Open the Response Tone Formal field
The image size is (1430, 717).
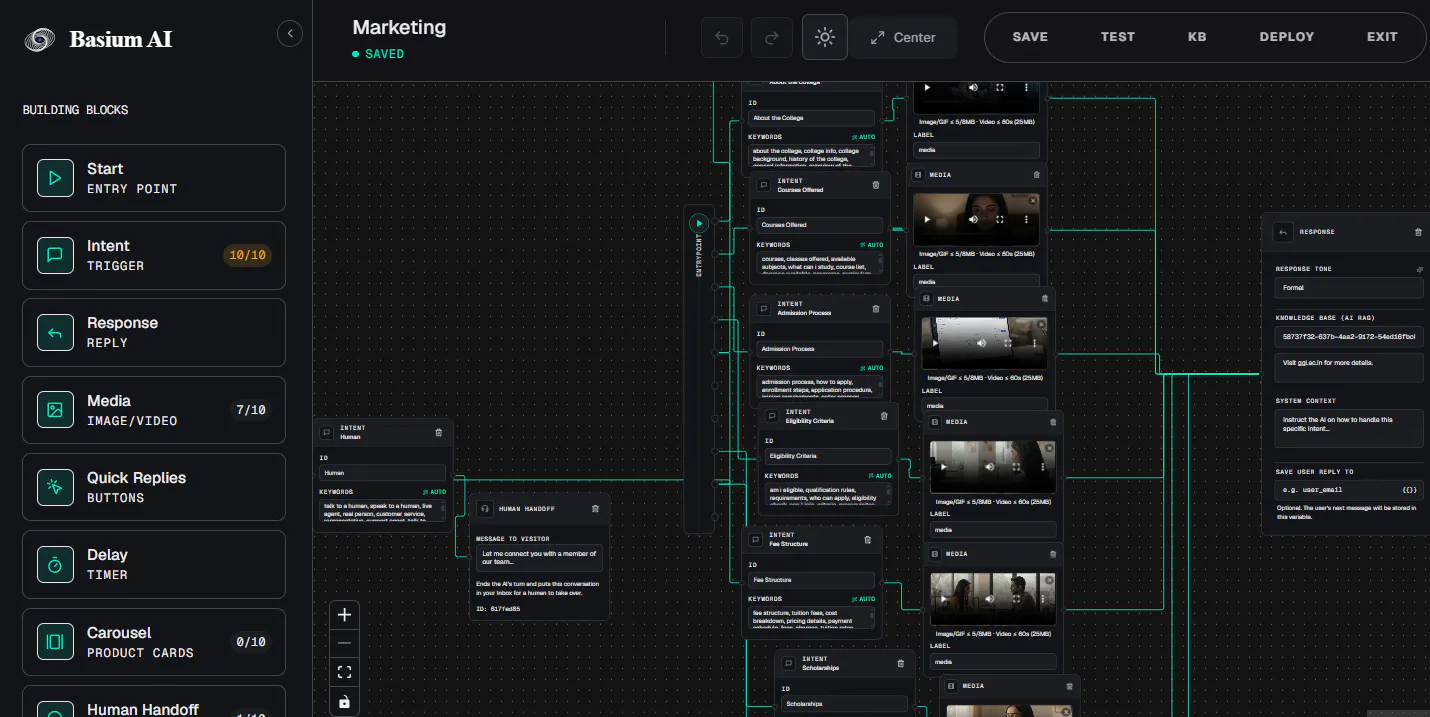tap(1349, 288)
